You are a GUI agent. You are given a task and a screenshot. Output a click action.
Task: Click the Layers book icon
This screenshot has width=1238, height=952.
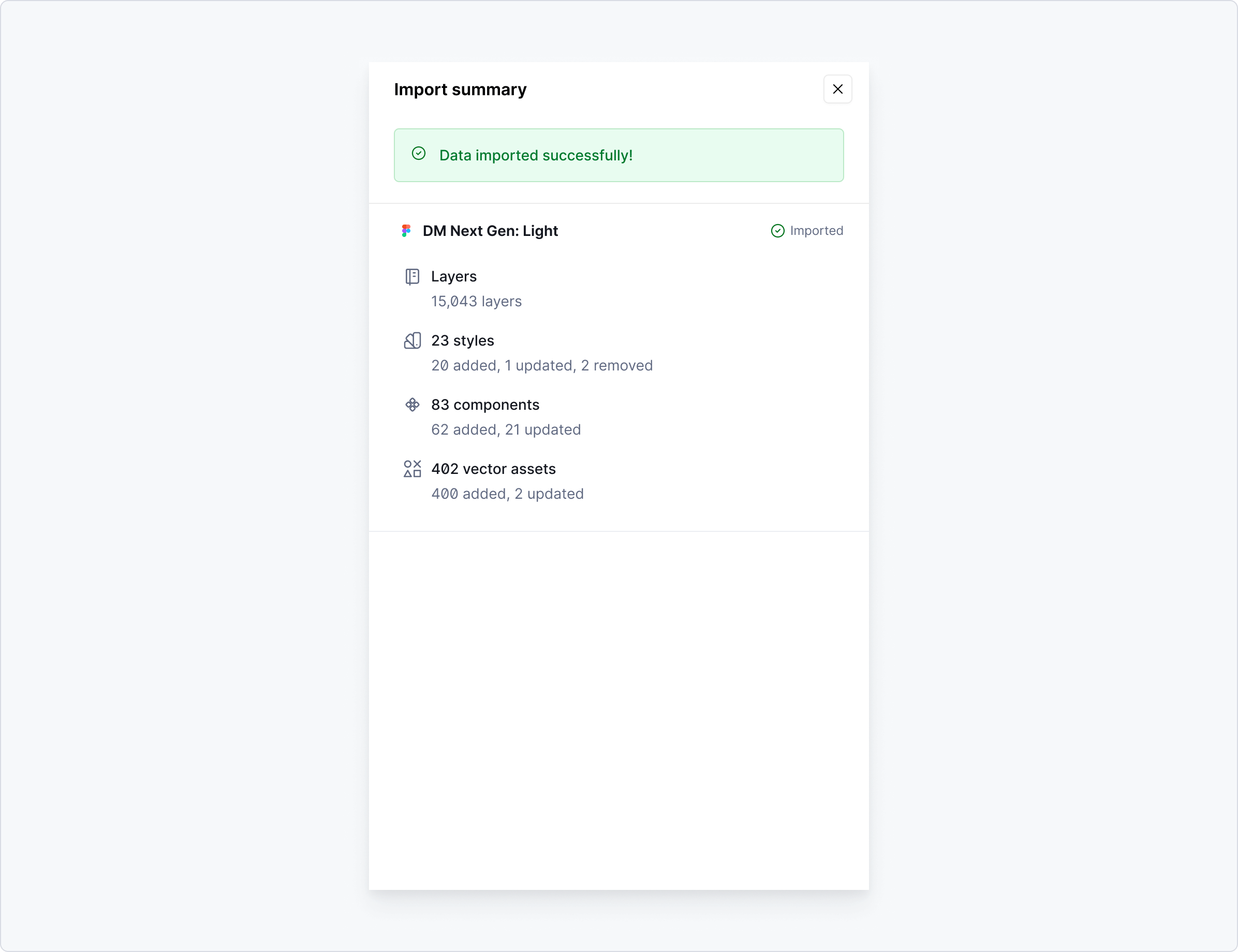pos(412,276)
